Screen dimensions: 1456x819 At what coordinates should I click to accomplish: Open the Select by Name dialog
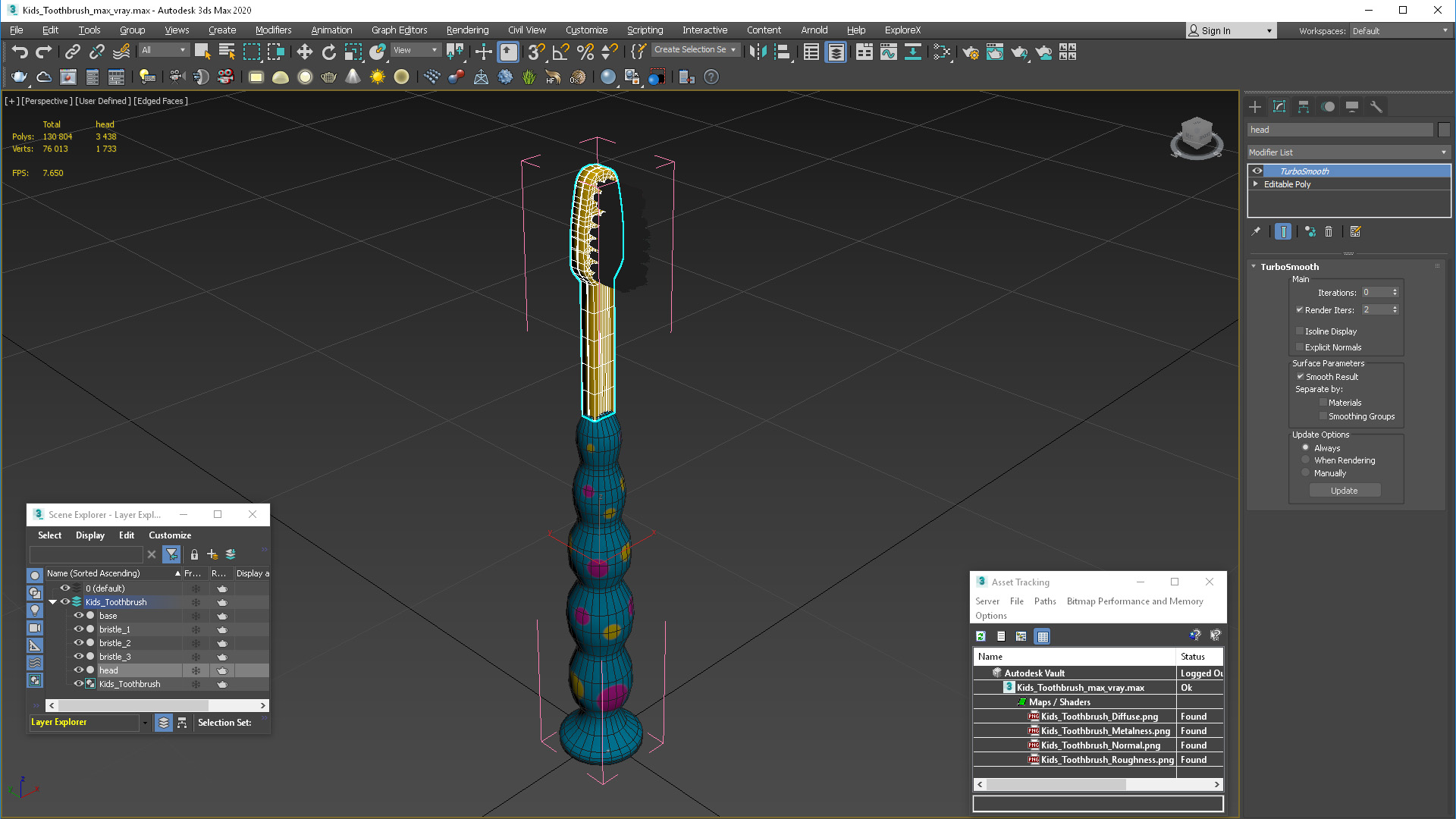[227, 52]
